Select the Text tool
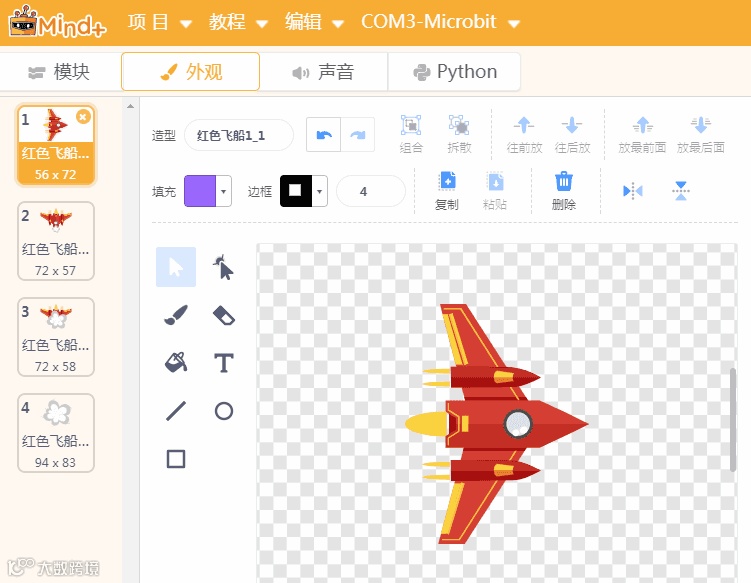The height and width of the screenshot is (583, 751). (x=224, y=363)
